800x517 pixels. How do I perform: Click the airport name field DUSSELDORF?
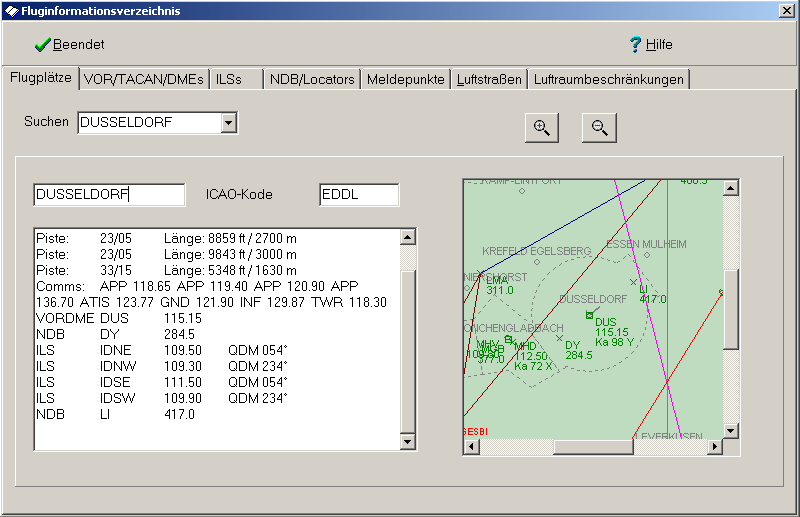pos(109,194)
